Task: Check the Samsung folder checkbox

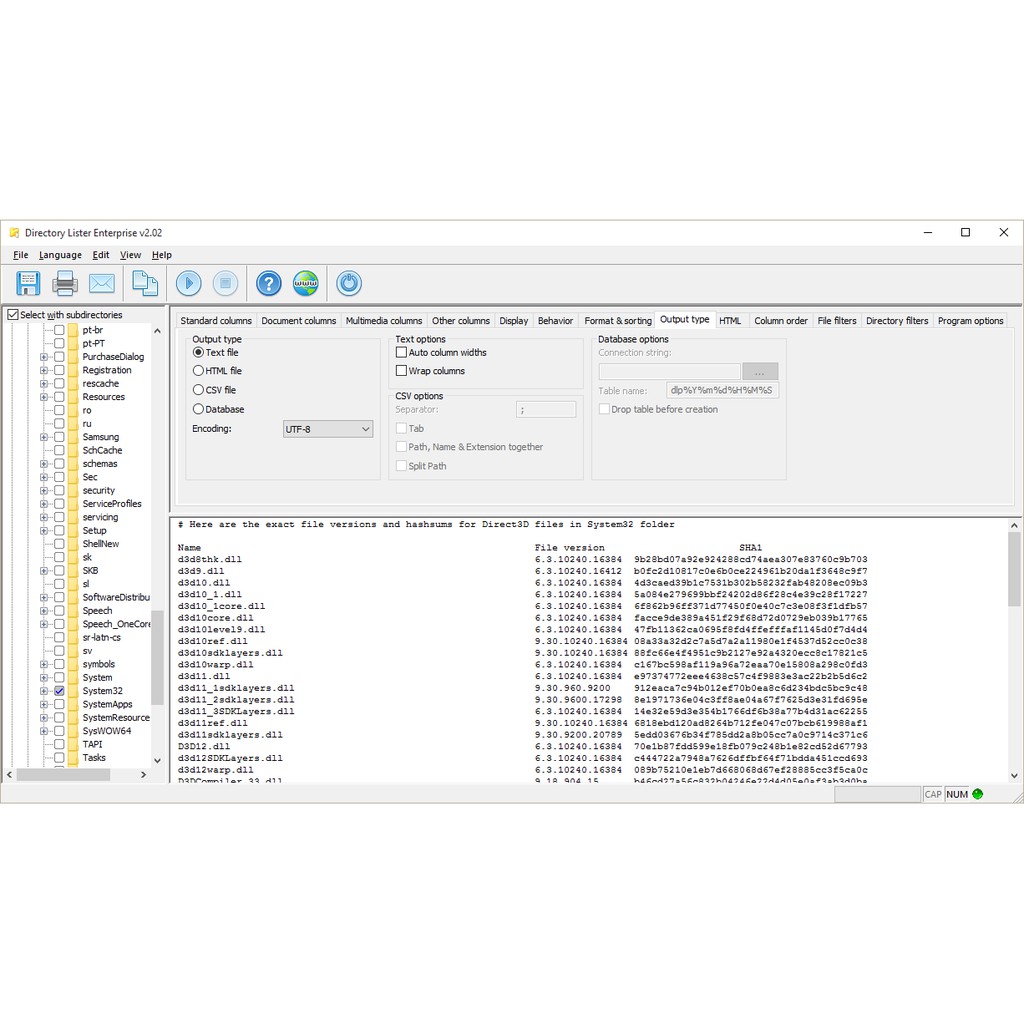Action: point(59,437)
